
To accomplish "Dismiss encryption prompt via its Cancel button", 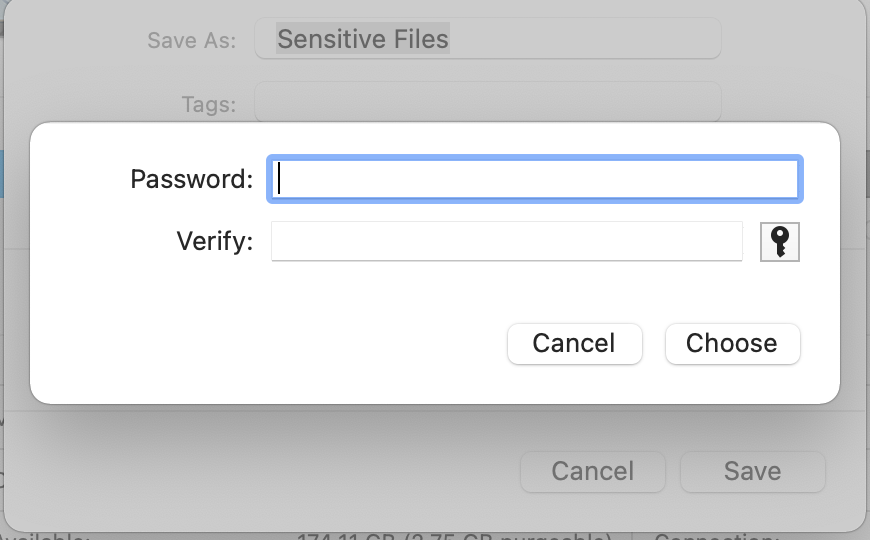I will pos(574,344).
